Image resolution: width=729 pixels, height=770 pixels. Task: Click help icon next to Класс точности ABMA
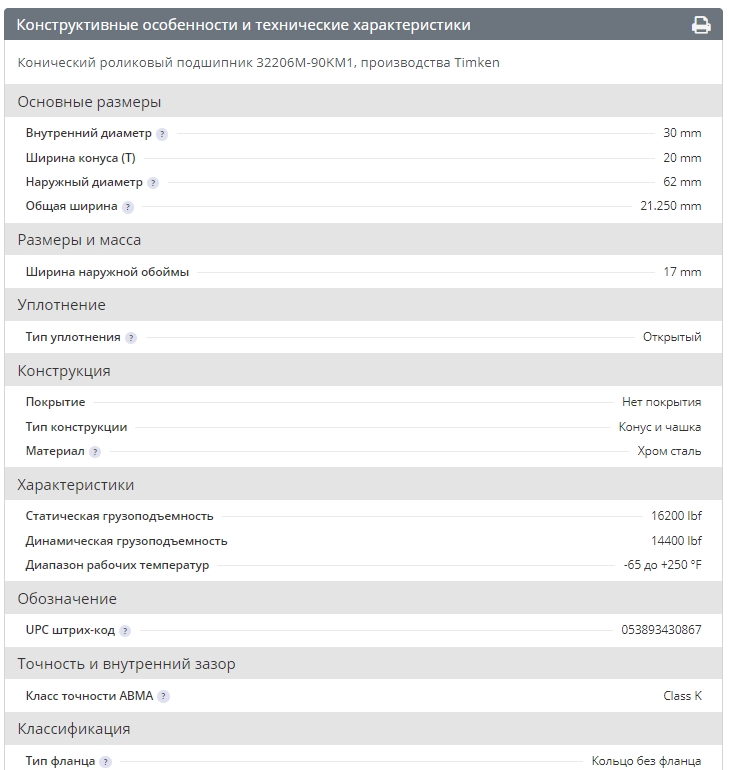[x=164, y=696]
